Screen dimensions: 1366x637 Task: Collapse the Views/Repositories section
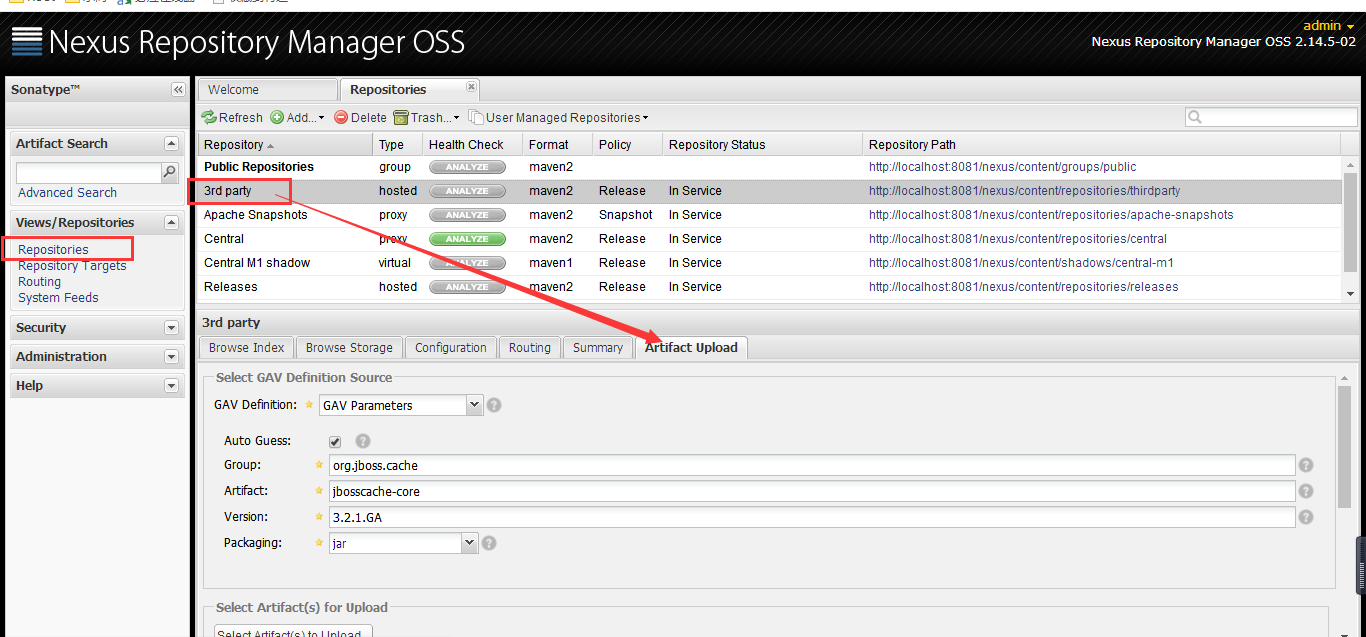pos(171,223)
